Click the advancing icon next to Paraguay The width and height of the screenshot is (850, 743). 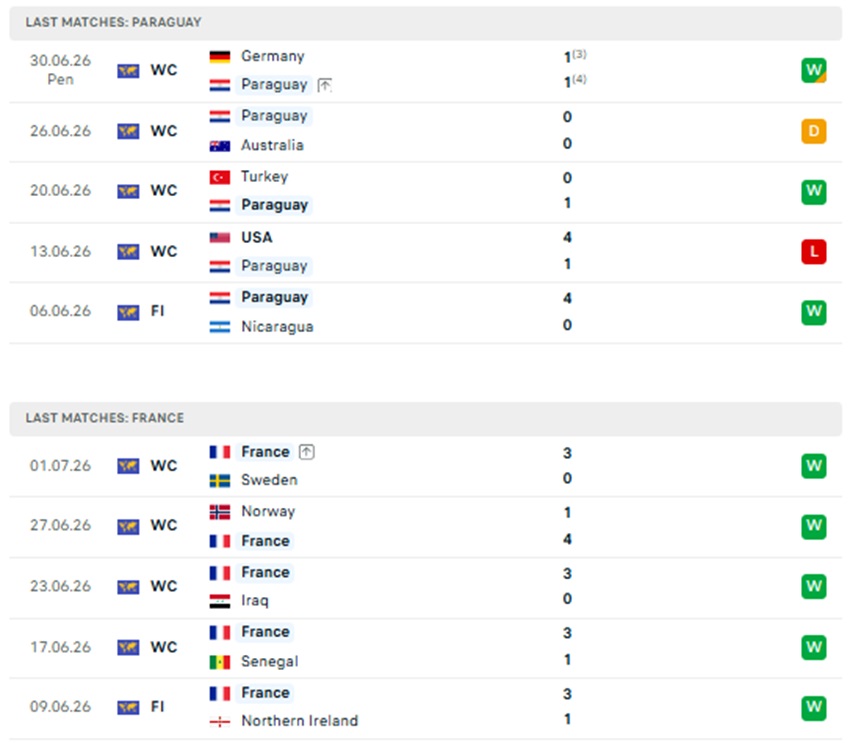324,85
